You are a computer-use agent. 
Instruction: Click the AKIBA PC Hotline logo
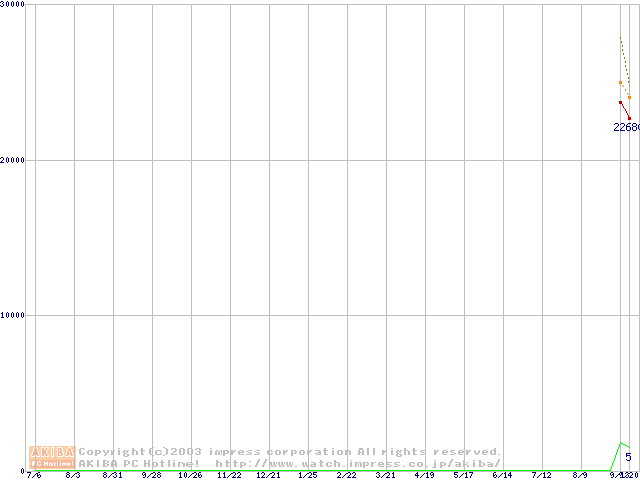pos(52,457)
